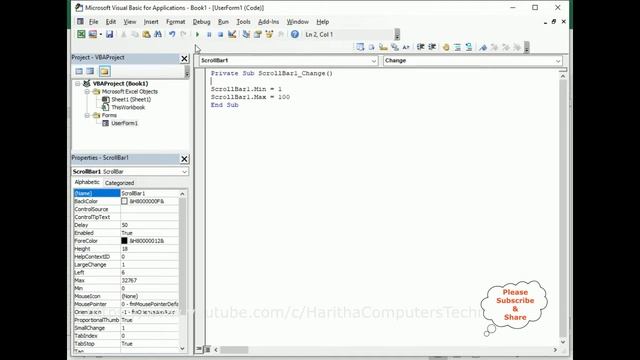Click the Quick Info icon
Viewport: 640px width, 360px height.
(383, 47)
